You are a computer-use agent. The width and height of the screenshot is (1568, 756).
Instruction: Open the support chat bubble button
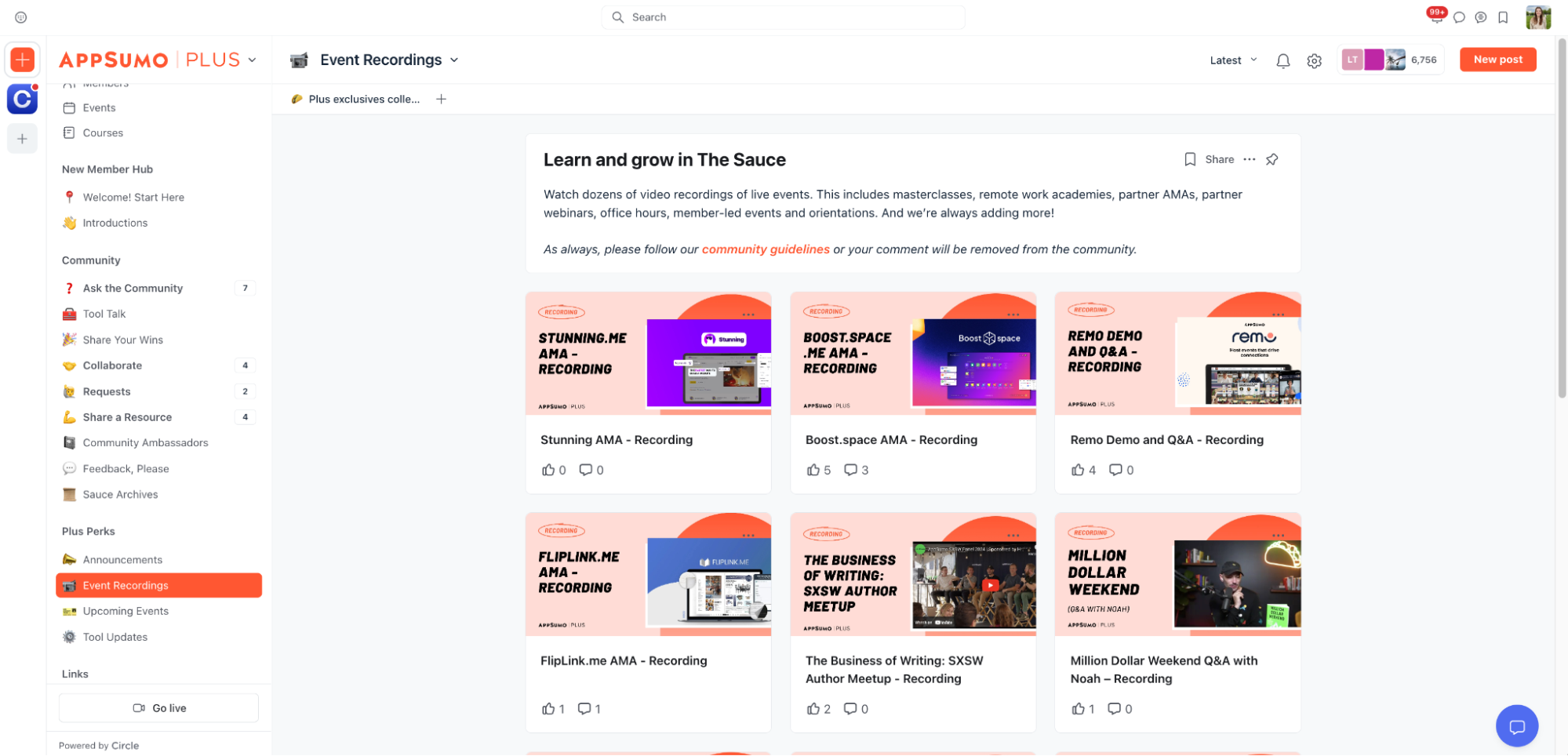(x=1516, y=725)
